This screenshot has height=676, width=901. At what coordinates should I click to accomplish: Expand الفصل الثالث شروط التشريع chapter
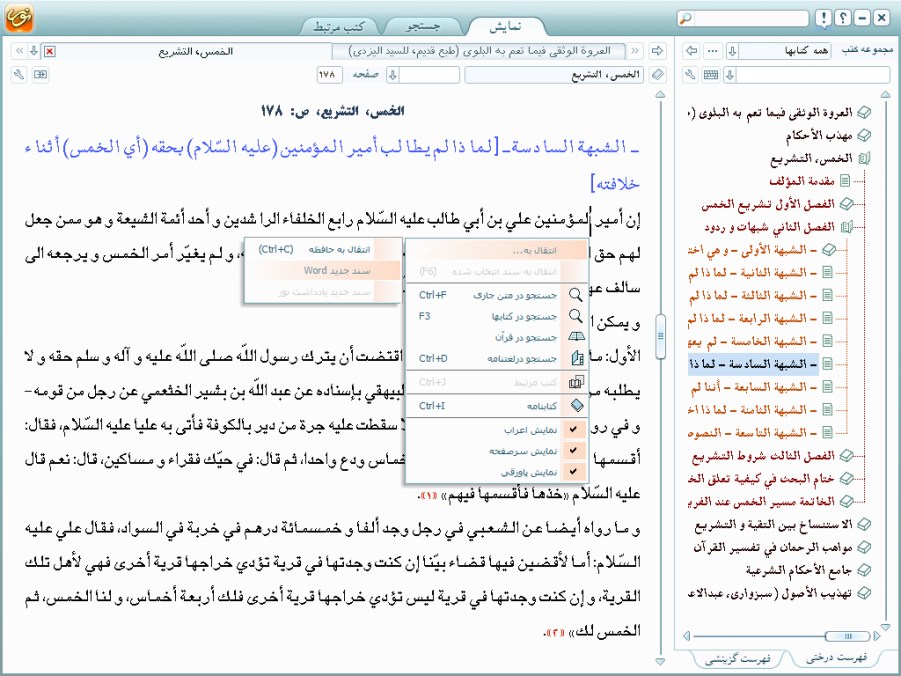coord(846,456)
